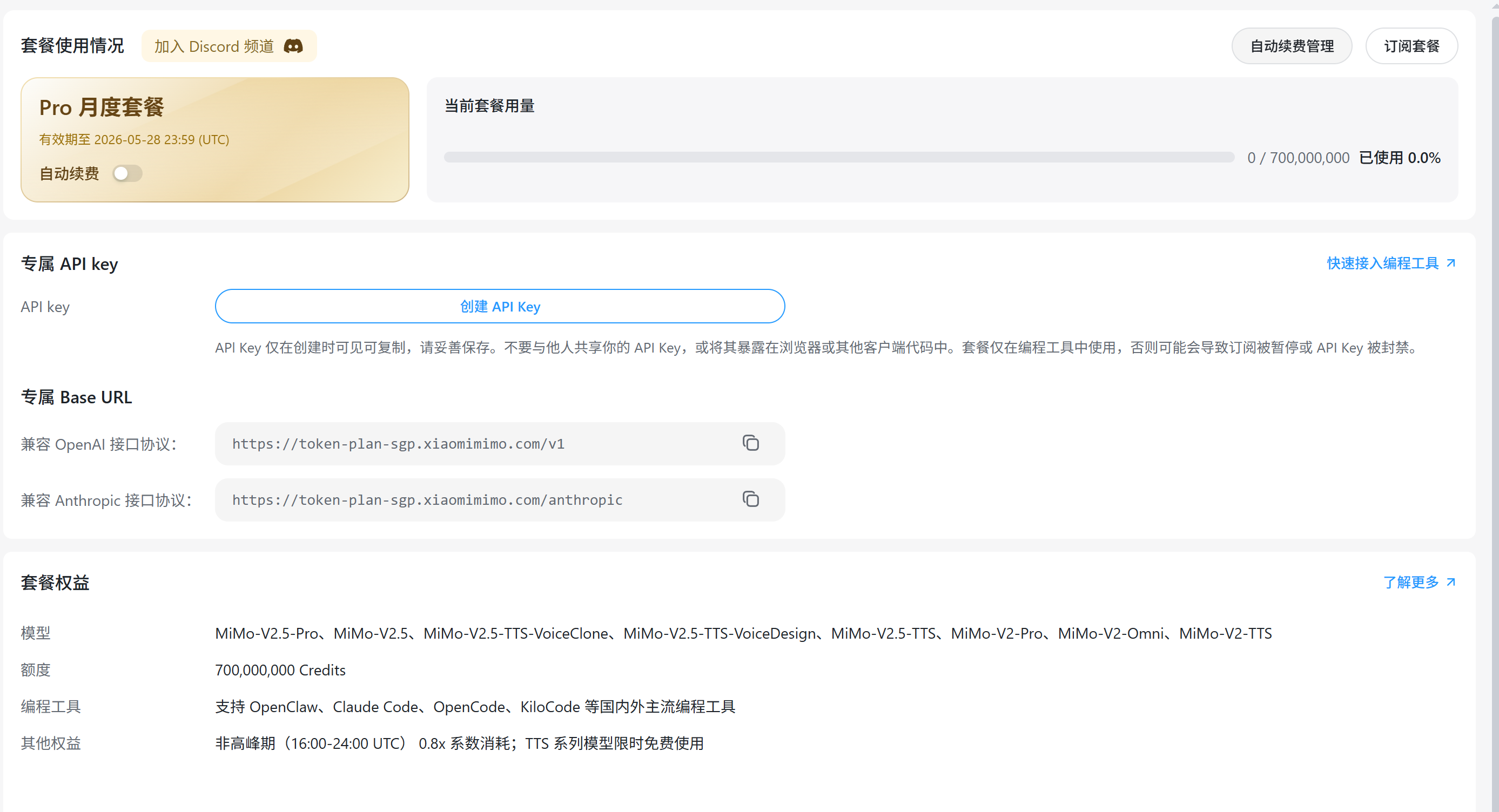The width and height of the screenshot is (1499, 812).
Task: Click the Discord logo icon
Action: click(x=293, y=46)
